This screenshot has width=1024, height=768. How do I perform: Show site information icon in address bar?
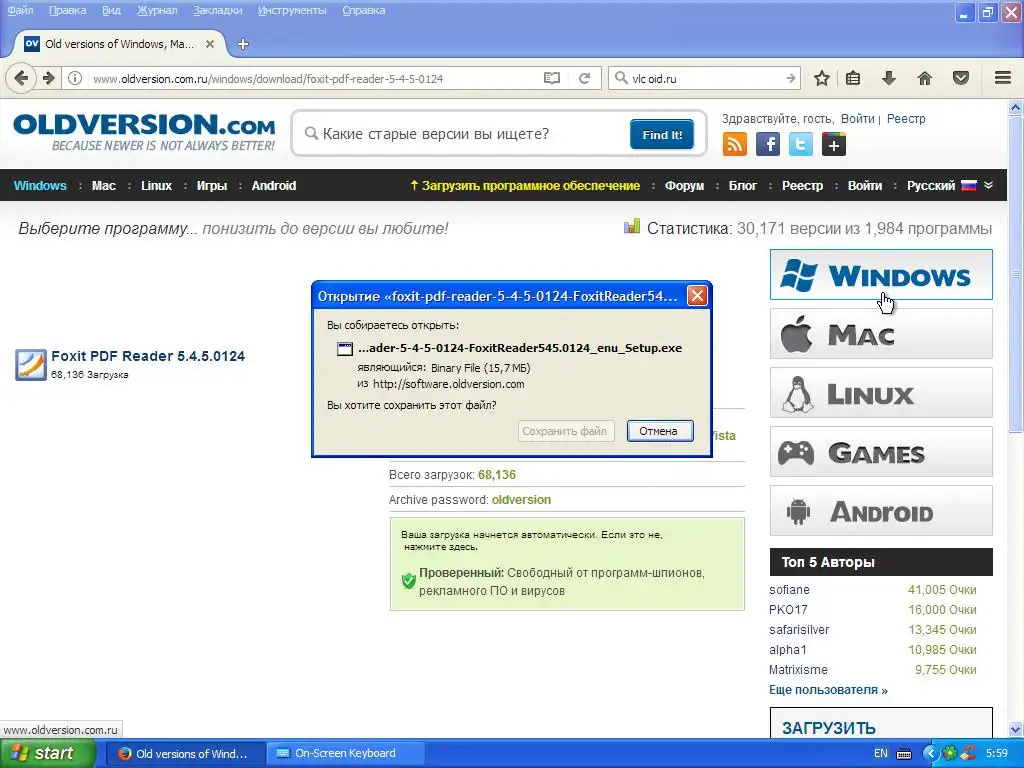click(75, 78)
